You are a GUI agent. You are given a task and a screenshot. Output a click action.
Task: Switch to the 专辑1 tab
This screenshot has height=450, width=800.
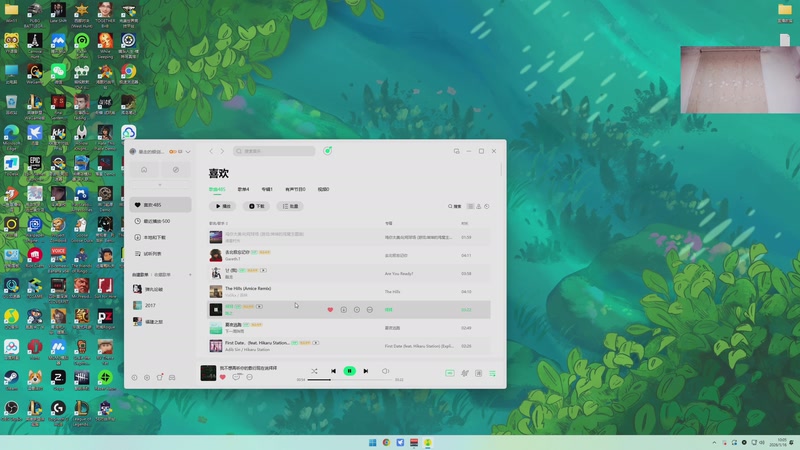267,189
